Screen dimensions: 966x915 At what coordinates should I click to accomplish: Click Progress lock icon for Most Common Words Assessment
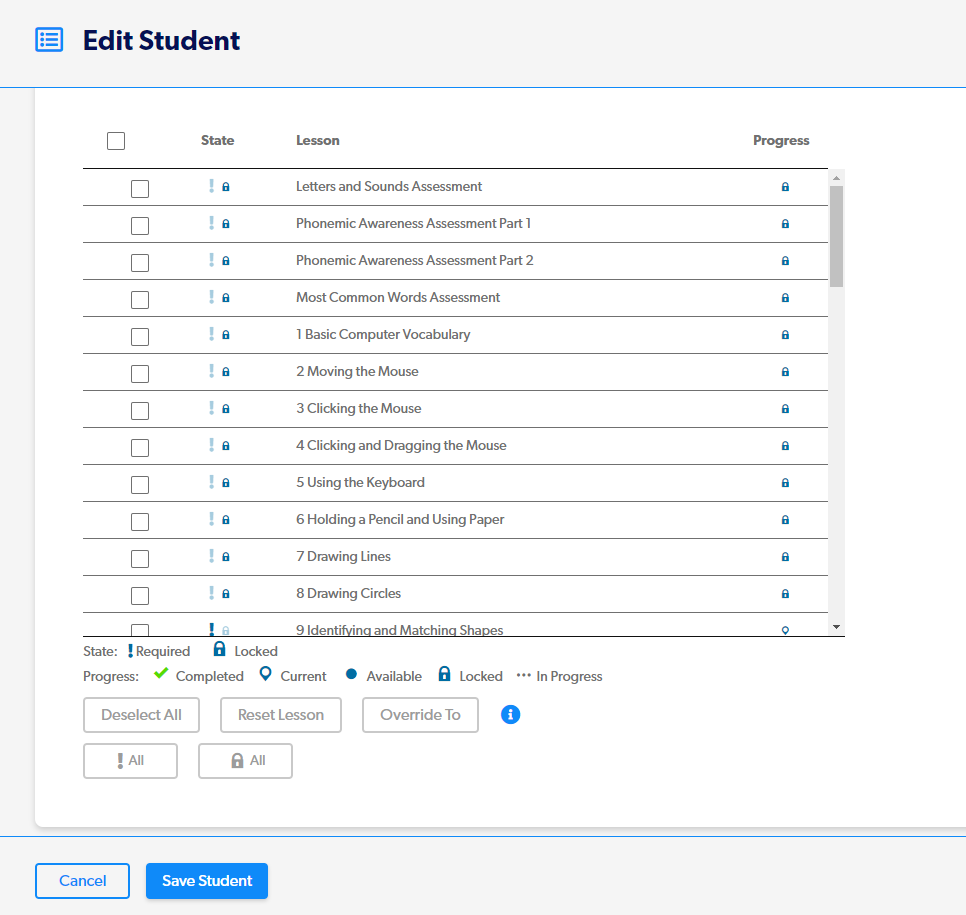(x=785, y=298)
